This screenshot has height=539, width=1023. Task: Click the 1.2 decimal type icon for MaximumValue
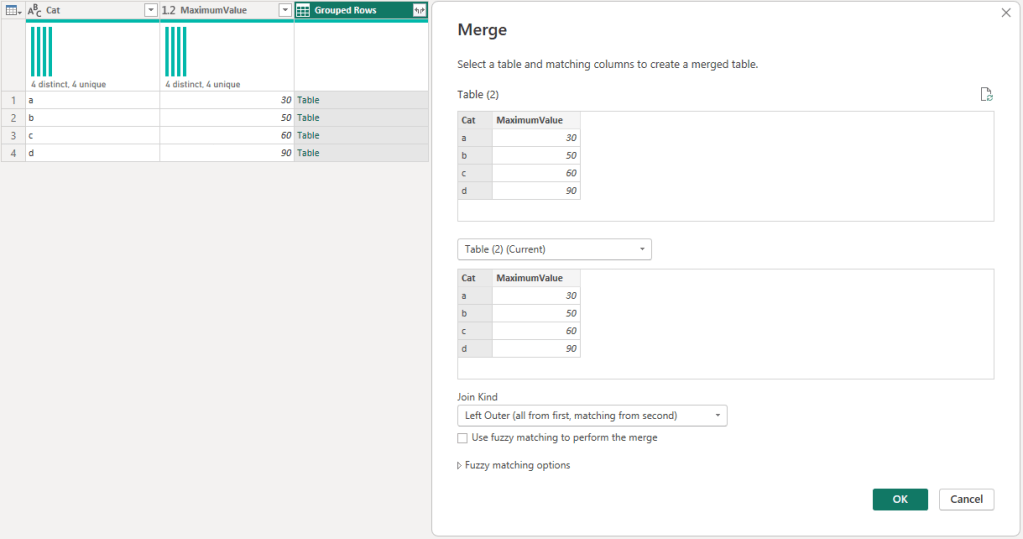168,10
